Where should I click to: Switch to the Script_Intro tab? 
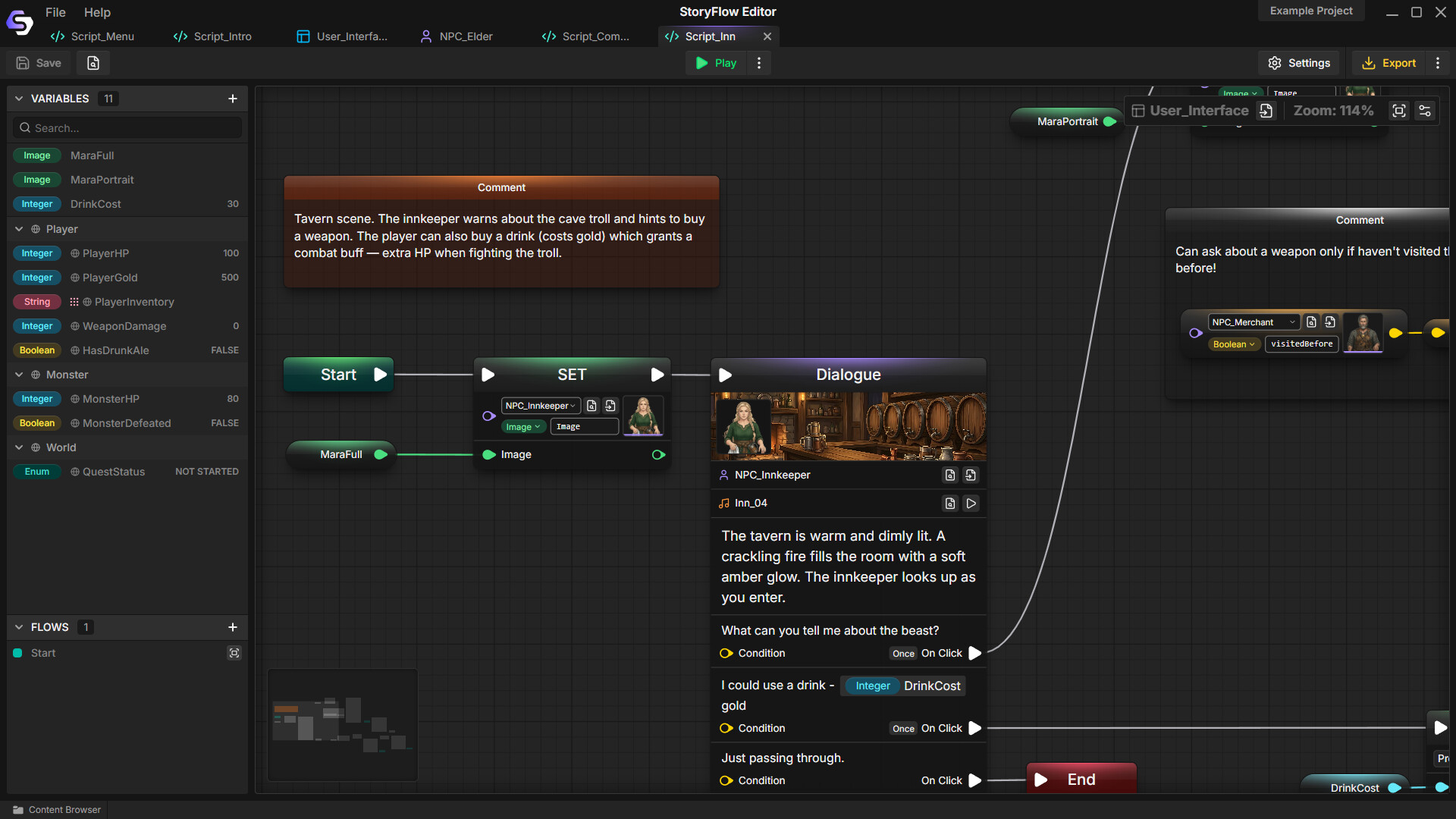(x=221, y=36)
